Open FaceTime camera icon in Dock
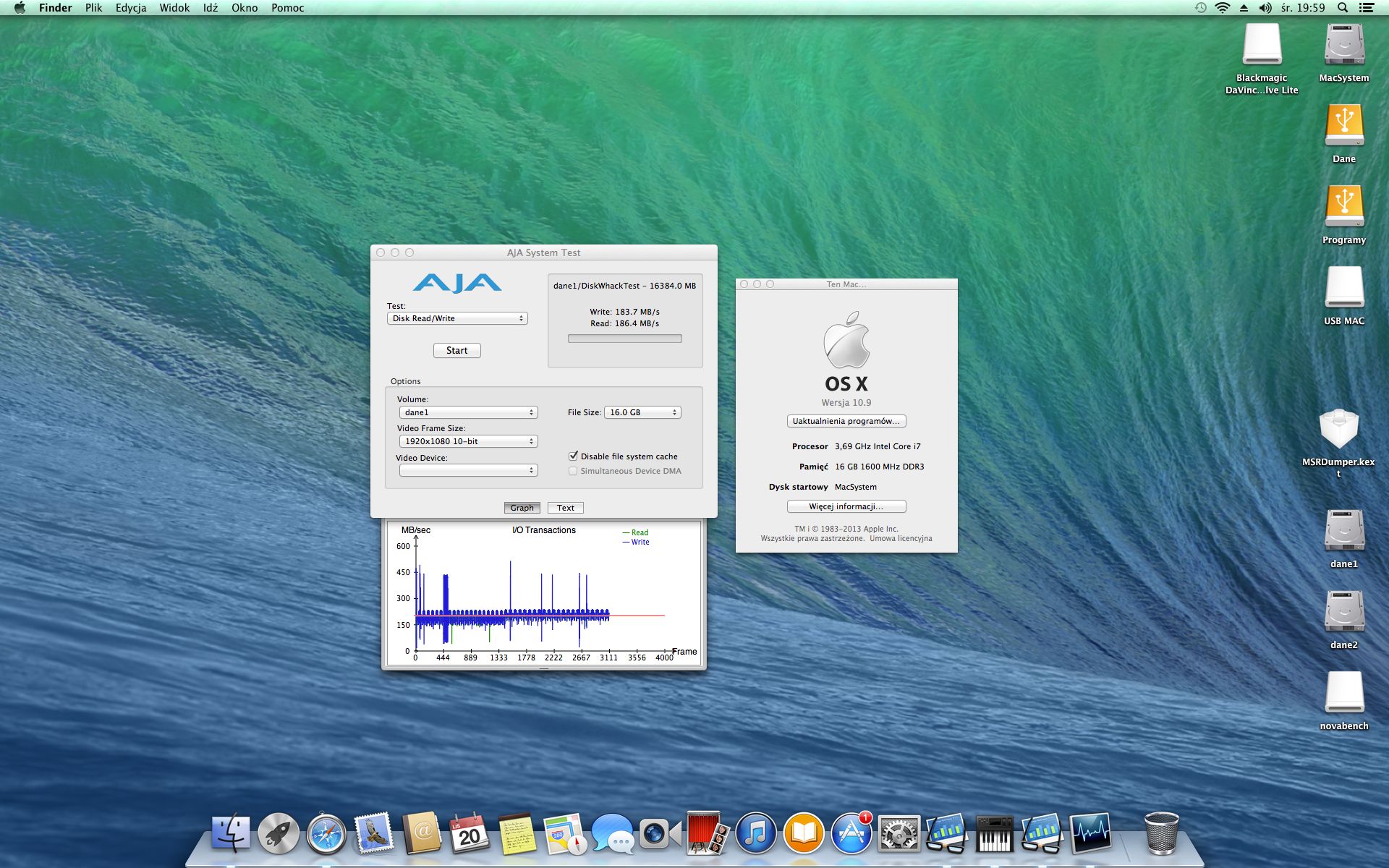The image size is (1389, 868). 660,833
